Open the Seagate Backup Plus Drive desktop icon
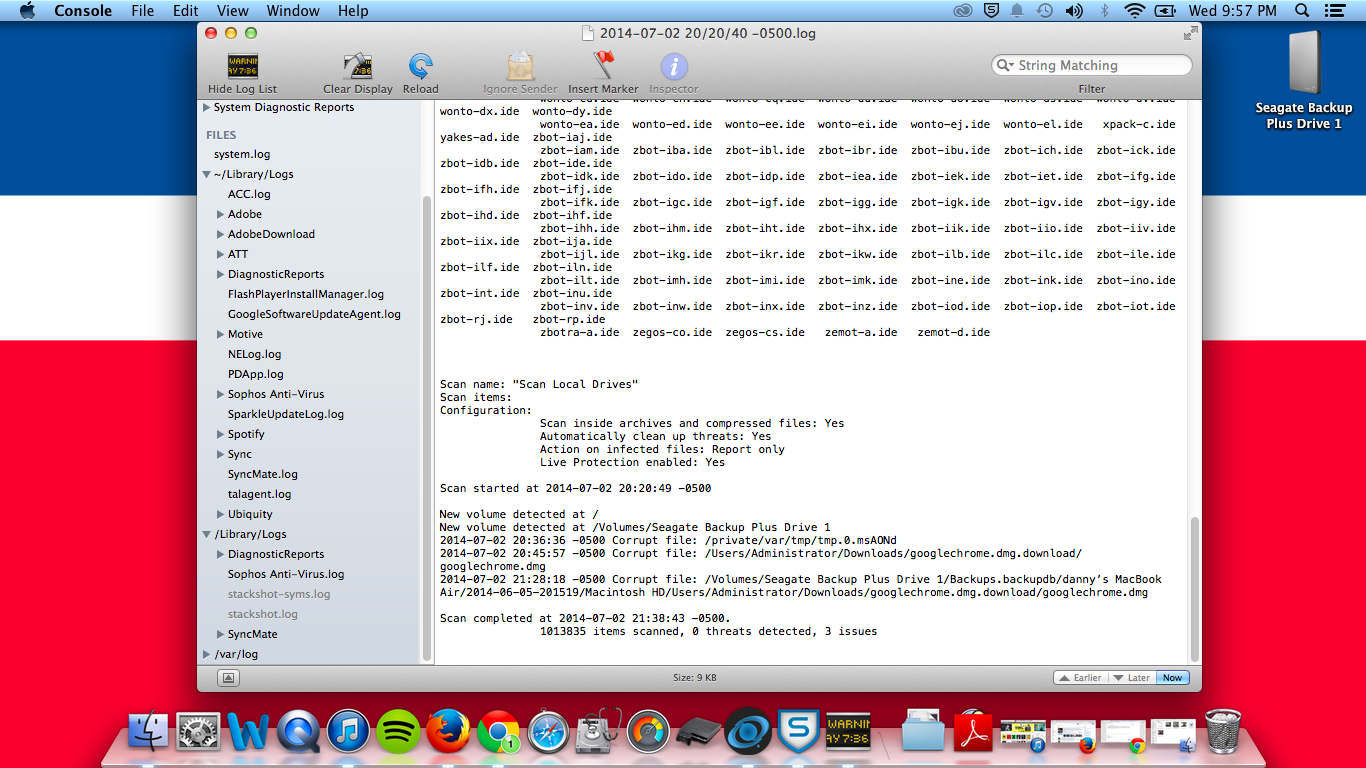 coord(1304,65)
